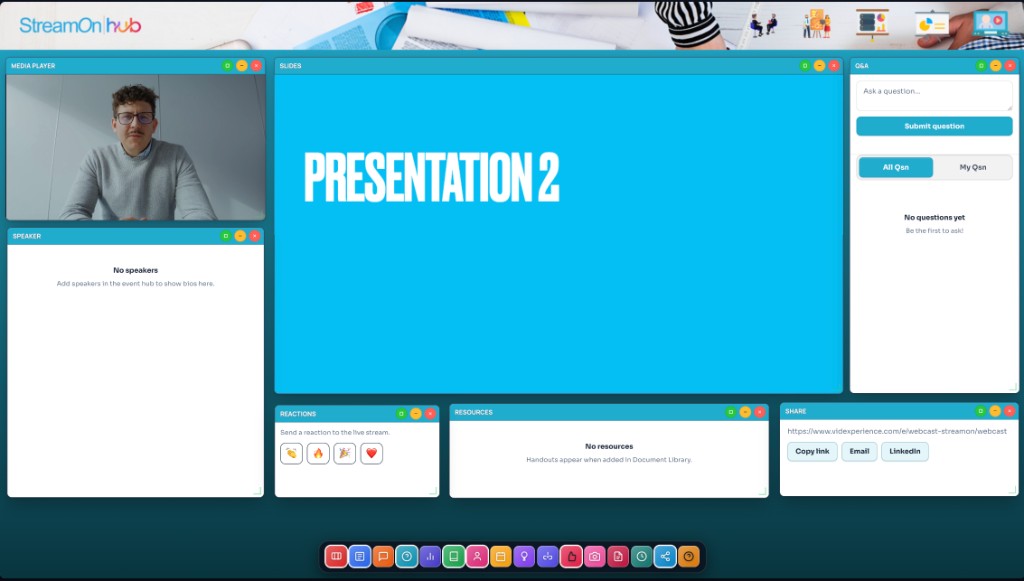Focus the Ask a question field
The width and height of the screenshot is (1024, 581).
934,95
